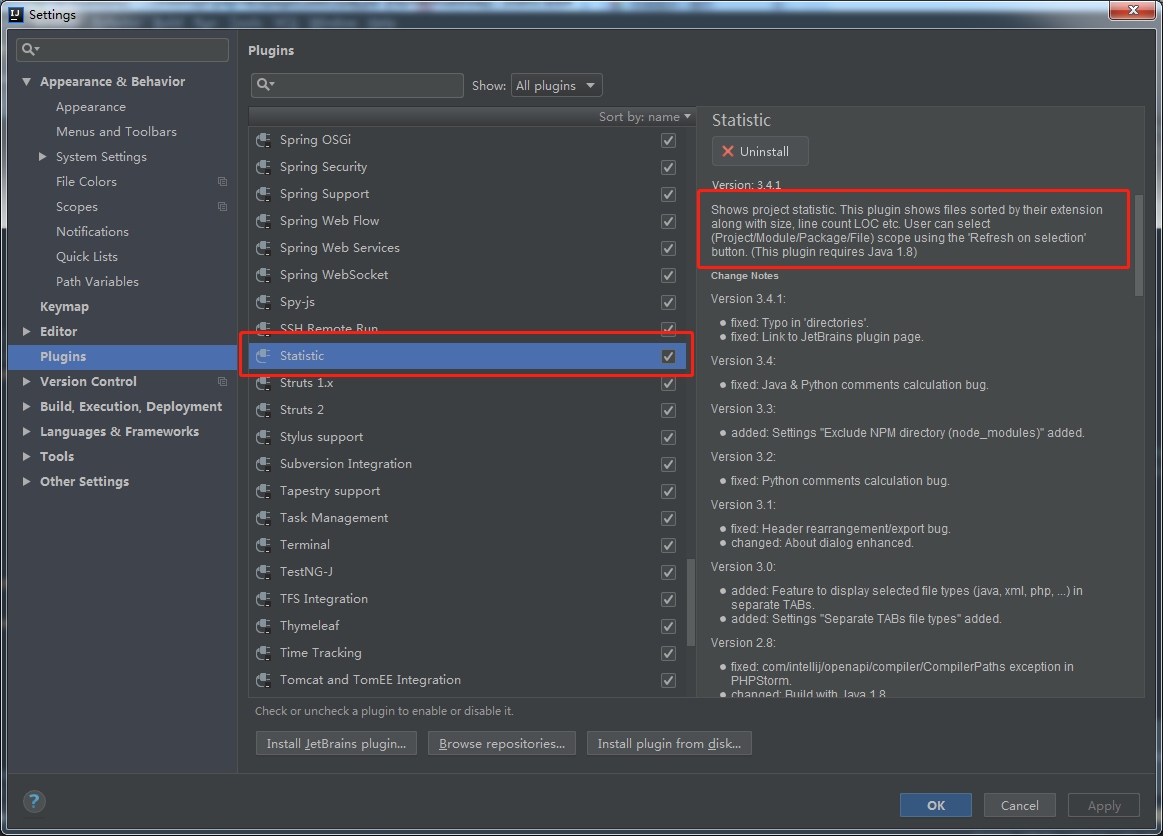Image resolution: width=1163 pixels, height=836 pixels.
Task: Open the Show All plugins dropdown
Action: point(556,85)
